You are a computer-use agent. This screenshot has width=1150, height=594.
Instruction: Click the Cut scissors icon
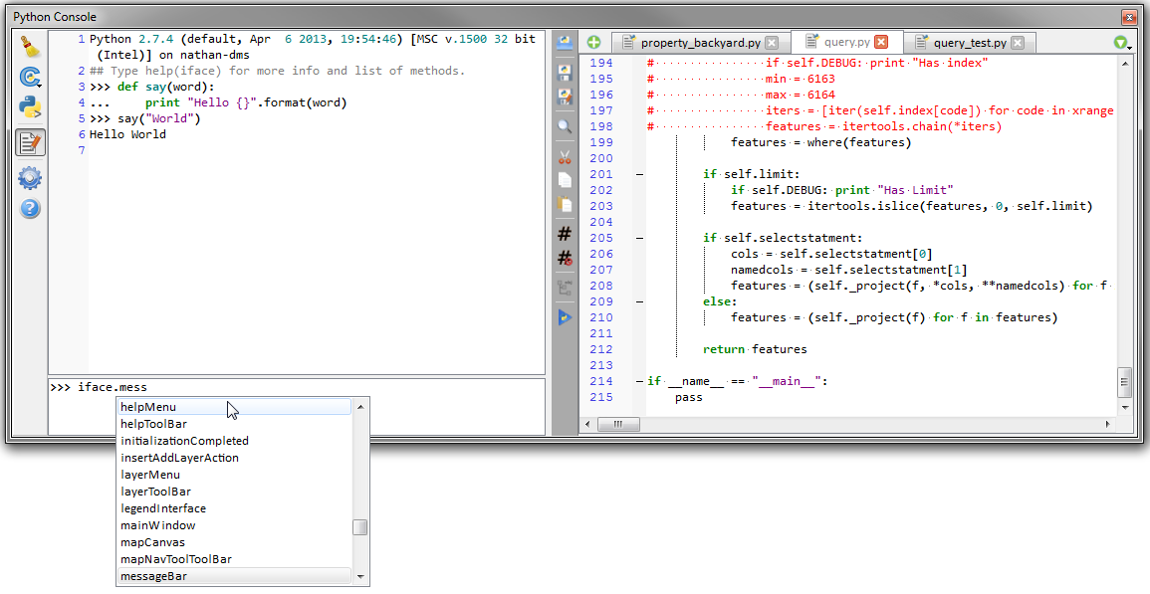click(x=565, y=156)
